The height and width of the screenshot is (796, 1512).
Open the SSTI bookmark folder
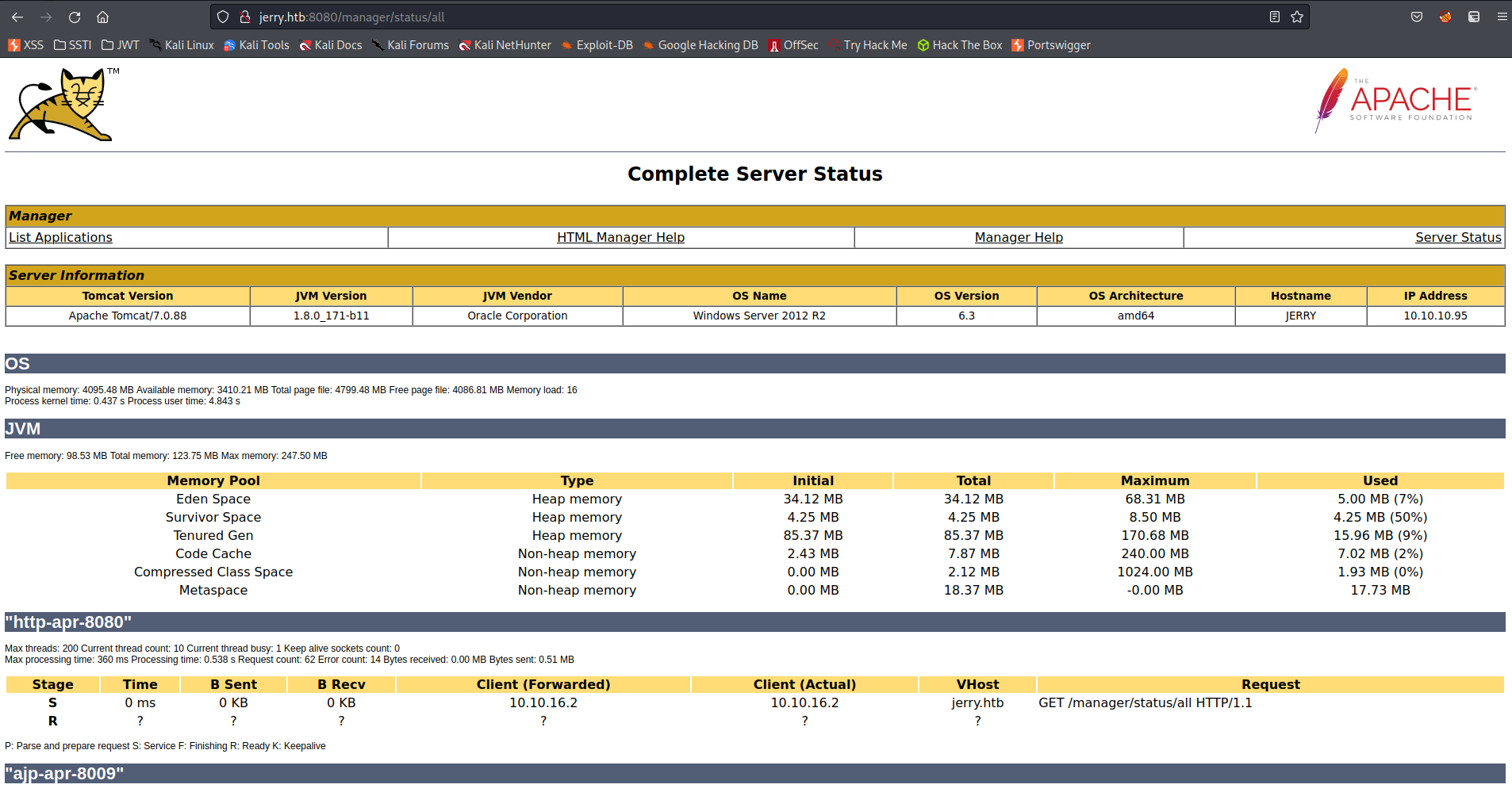[x=72, y=45]
